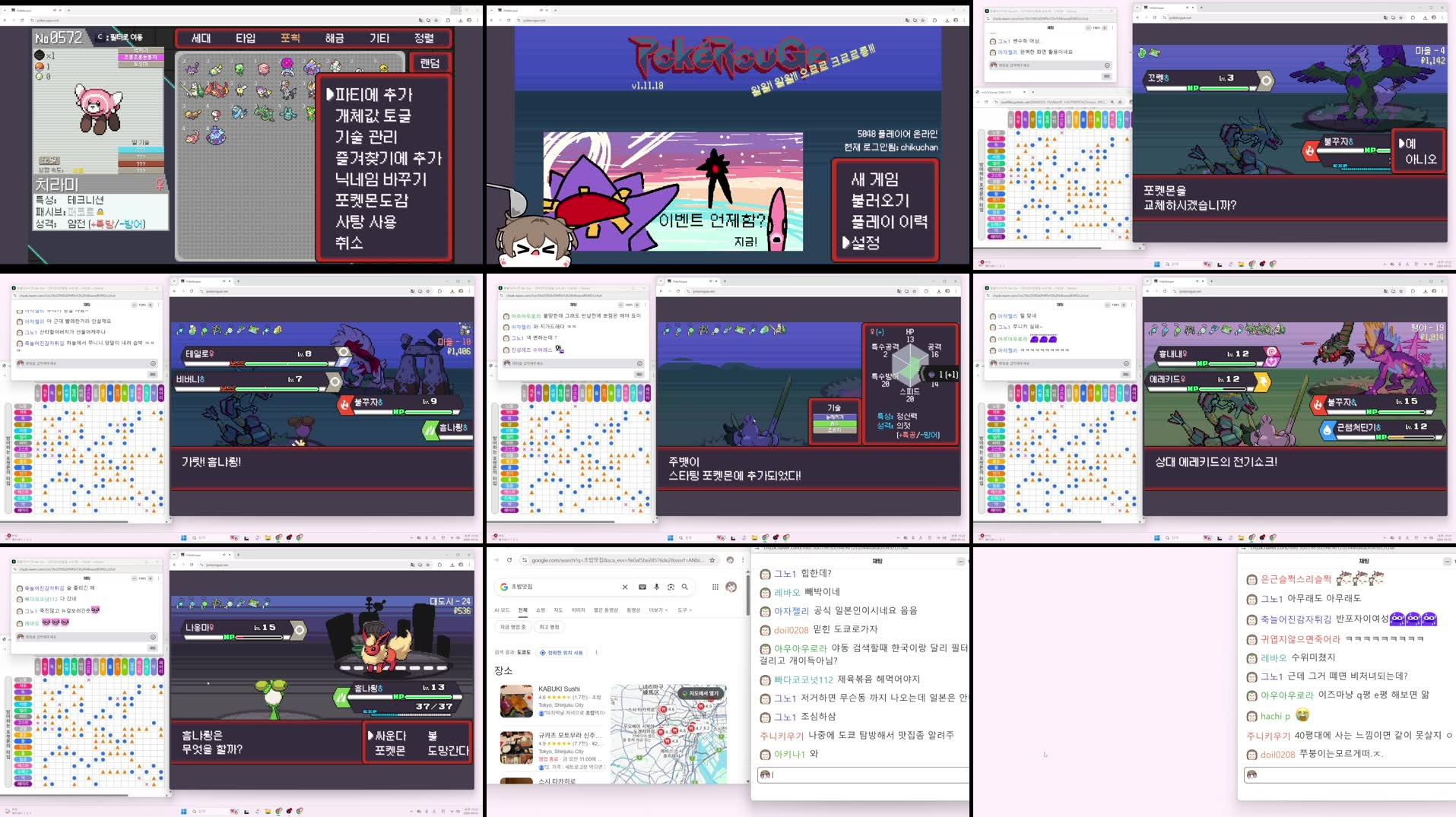This screenshot has height=817, width=1456.
Task: Answer '아니오' to the switch Pokémon prompt
Action: pos(1420,160)
